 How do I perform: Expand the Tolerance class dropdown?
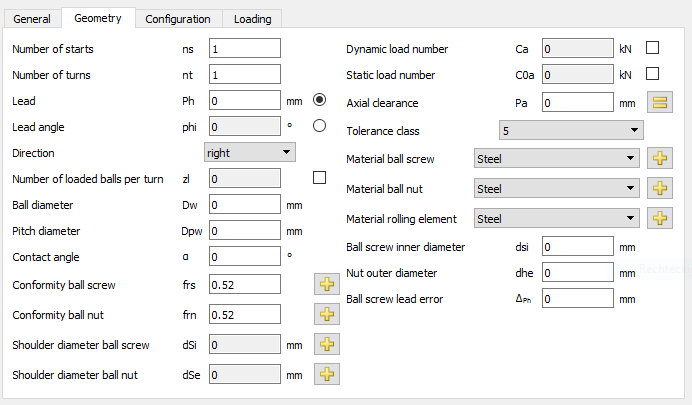pyautogui.click(x=570, y=130)
